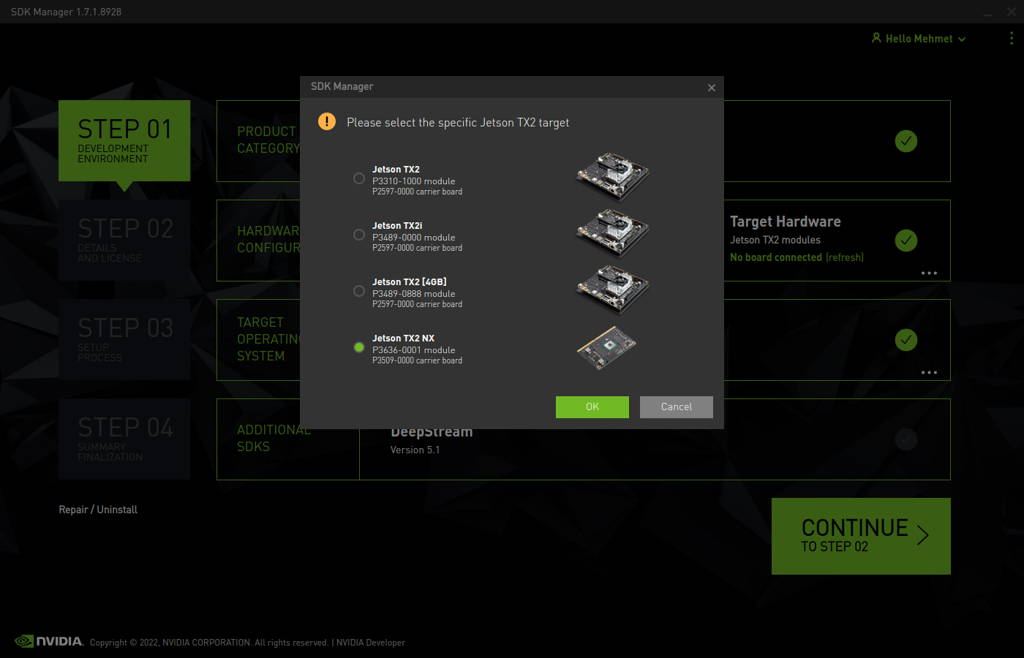This screenshot has height=658, width=1024.
Task: Click the SDK Manager 1.7.1.8928 title text
Action: point(66,12)
